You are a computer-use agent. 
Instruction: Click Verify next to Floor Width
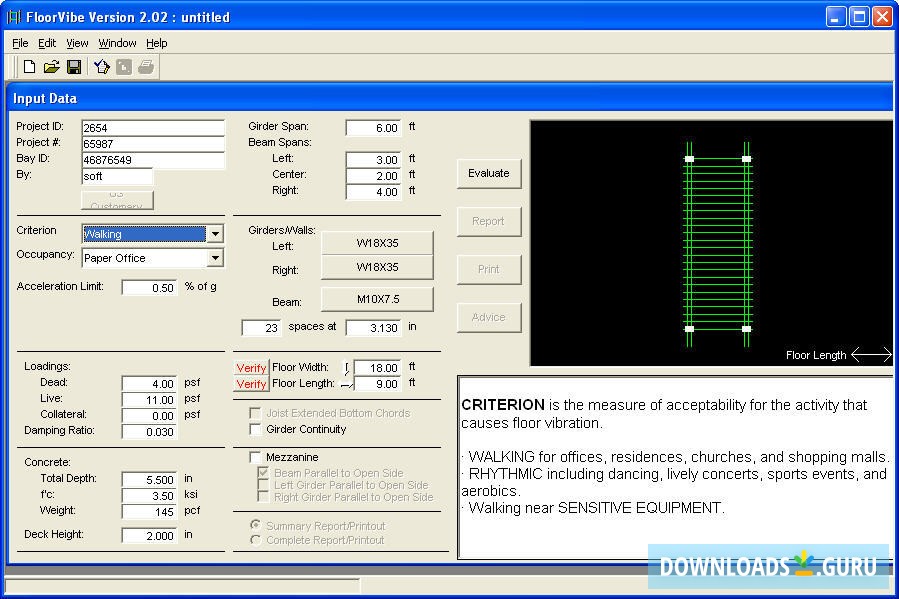tap(251, 368)
